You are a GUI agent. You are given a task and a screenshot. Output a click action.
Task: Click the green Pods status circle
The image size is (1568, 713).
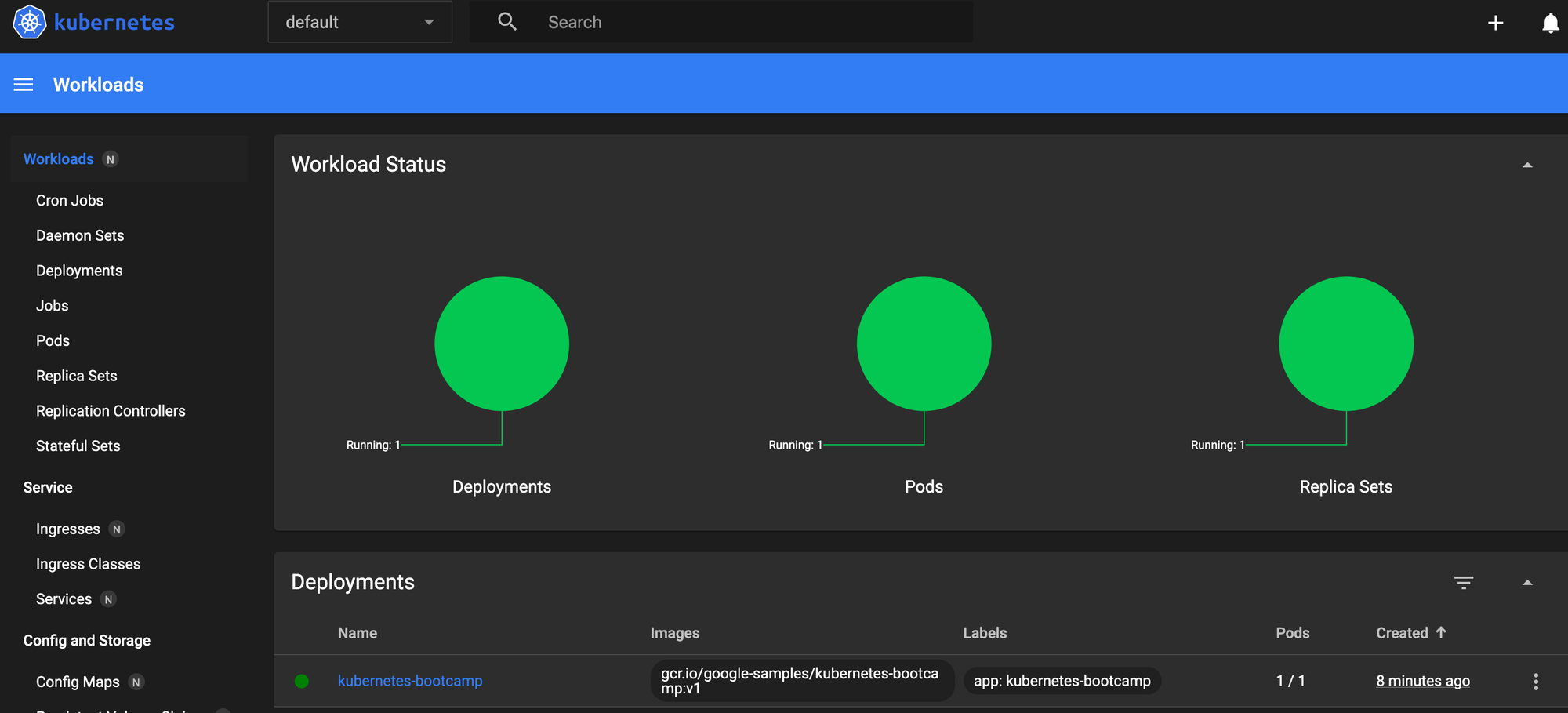924,344
